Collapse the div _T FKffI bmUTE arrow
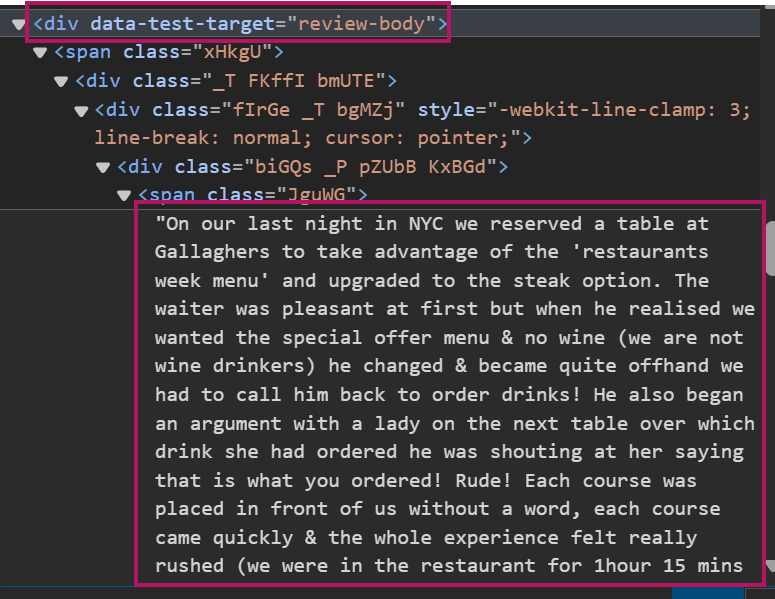Viewport: 775px width, 599px height. point(61,81)
